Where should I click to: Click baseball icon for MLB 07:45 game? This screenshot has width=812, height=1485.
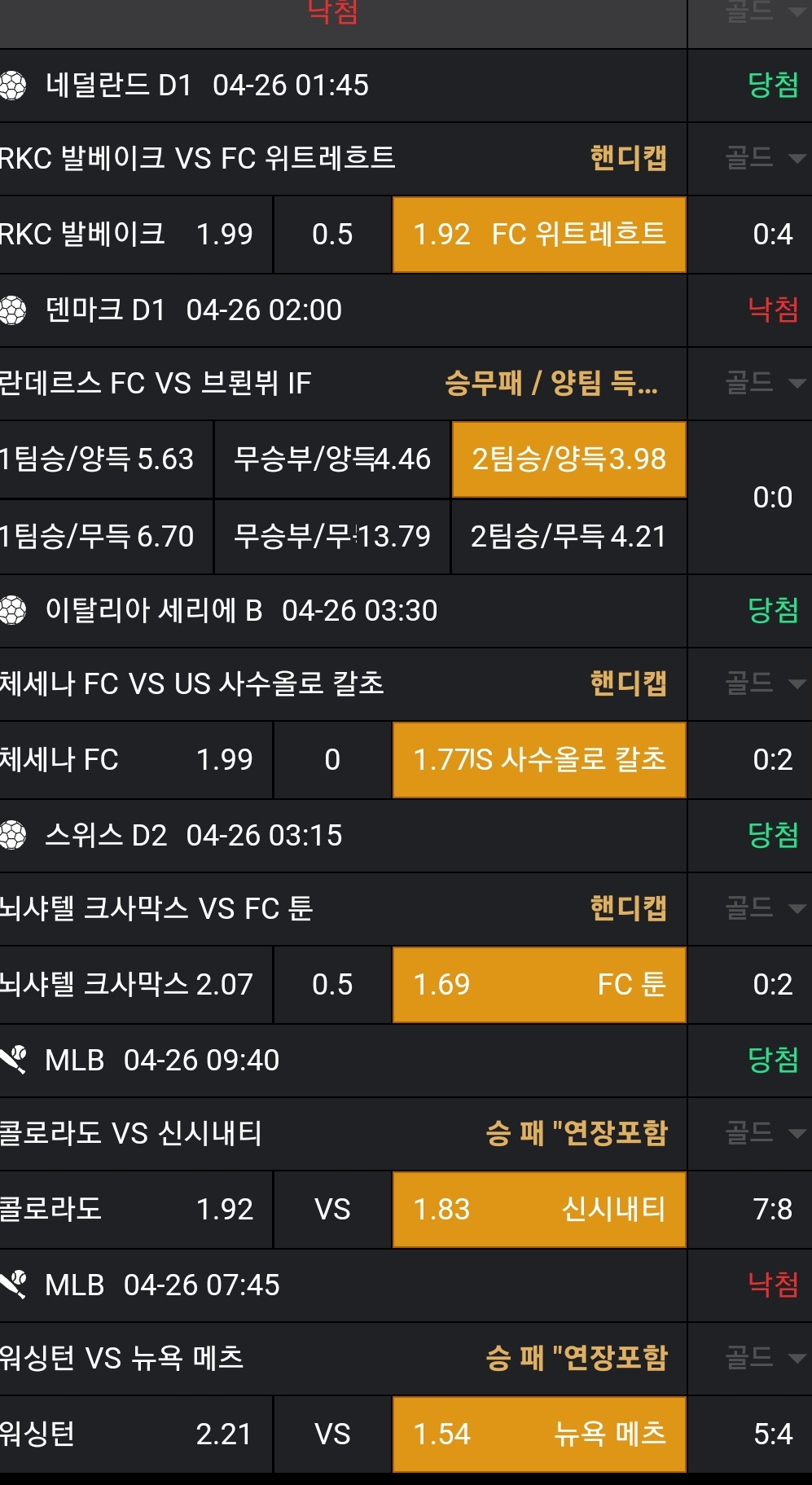14,1285
